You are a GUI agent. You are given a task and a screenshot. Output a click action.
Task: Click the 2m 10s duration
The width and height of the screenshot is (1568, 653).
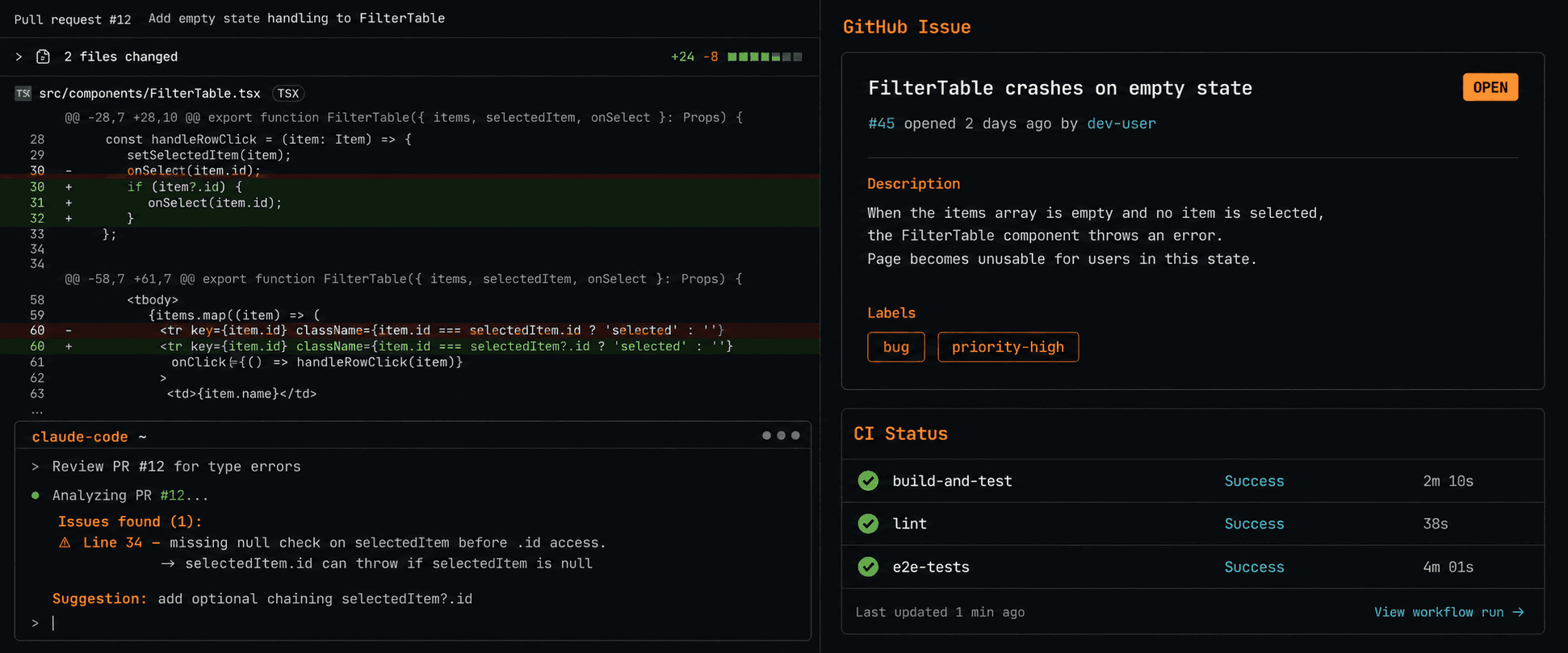[1448, 481]
